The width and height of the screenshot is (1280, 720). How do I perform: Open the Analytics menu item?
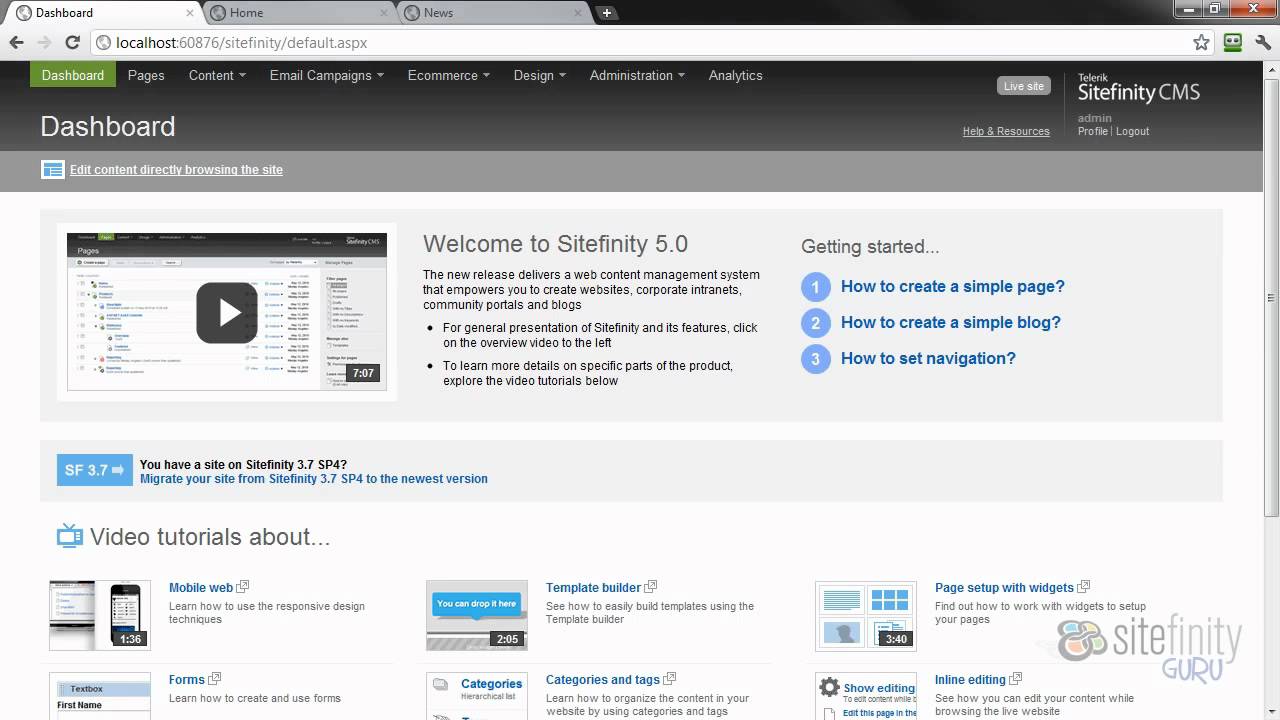point(735,75)
